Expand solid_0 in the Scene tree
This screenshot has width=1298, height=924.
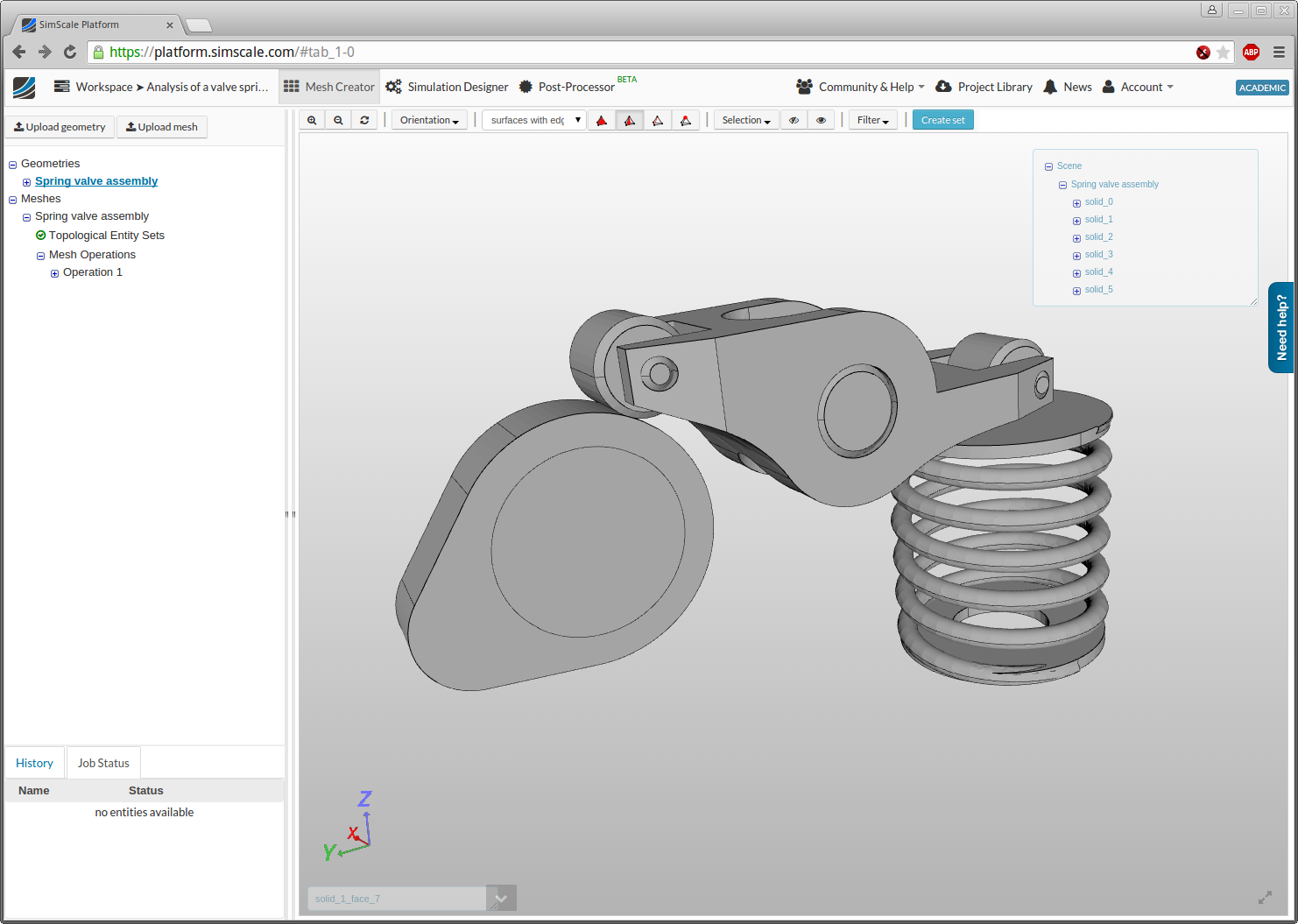coord(1076,202)
